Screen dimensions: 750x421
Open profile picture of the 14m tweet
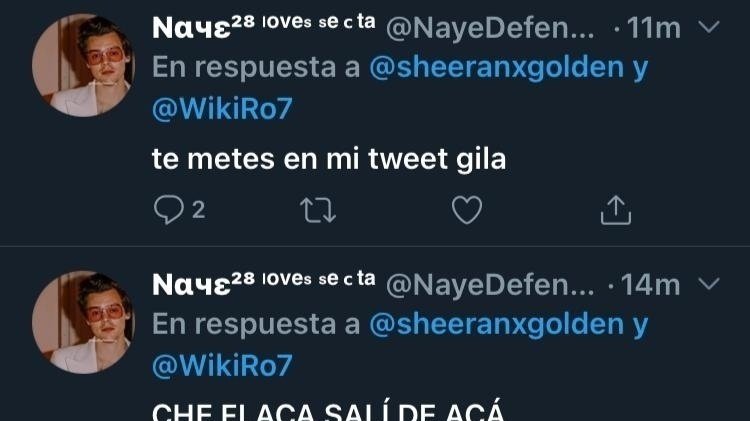(x=83, y=322)
